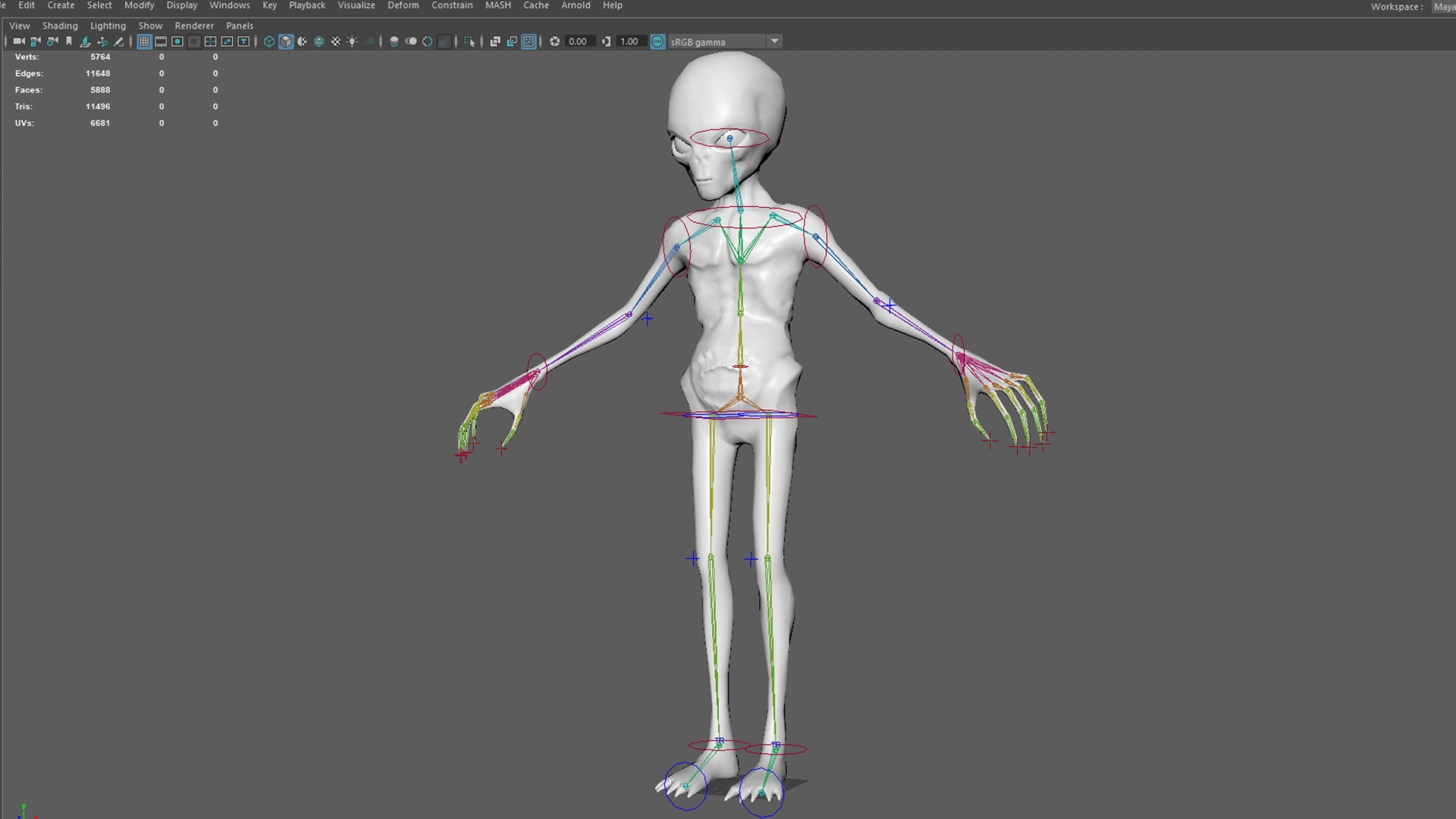Open the Workspace selector dropdown
Screen dimensions: 1456x819
[1443, 7]
